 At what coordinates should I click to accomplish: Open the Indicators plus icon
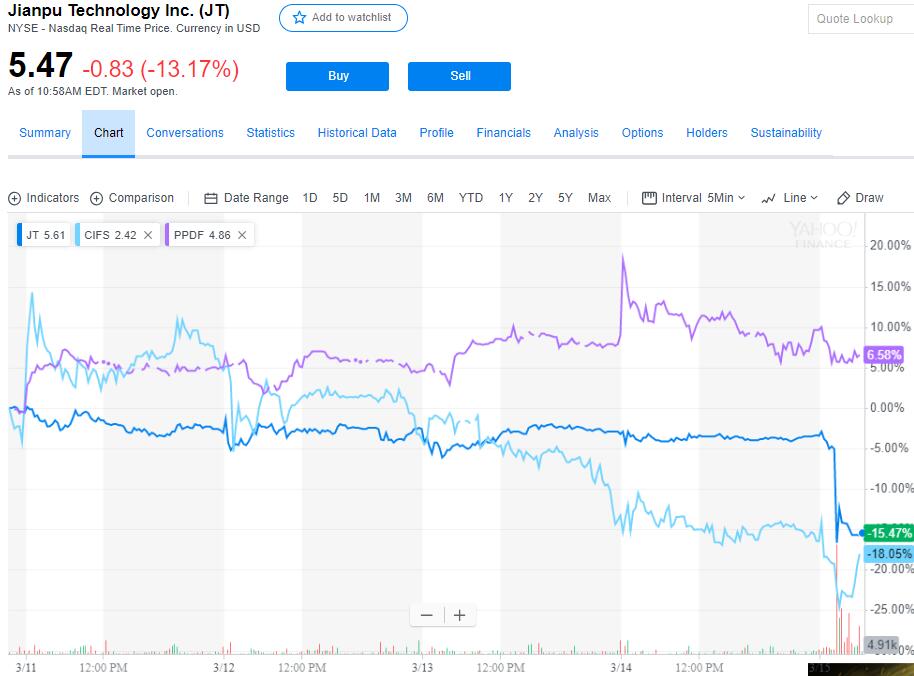point(15,198)
